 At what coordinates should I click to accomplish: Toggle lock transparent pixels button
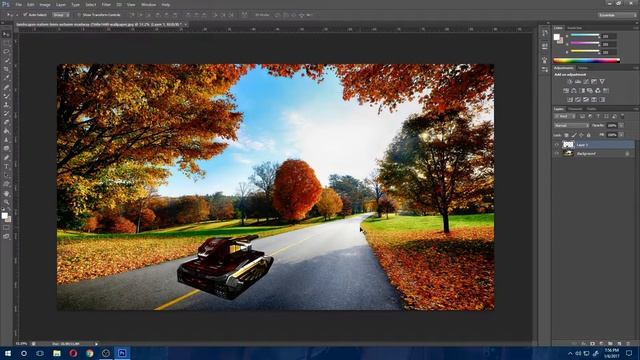(x=566, y=135)
